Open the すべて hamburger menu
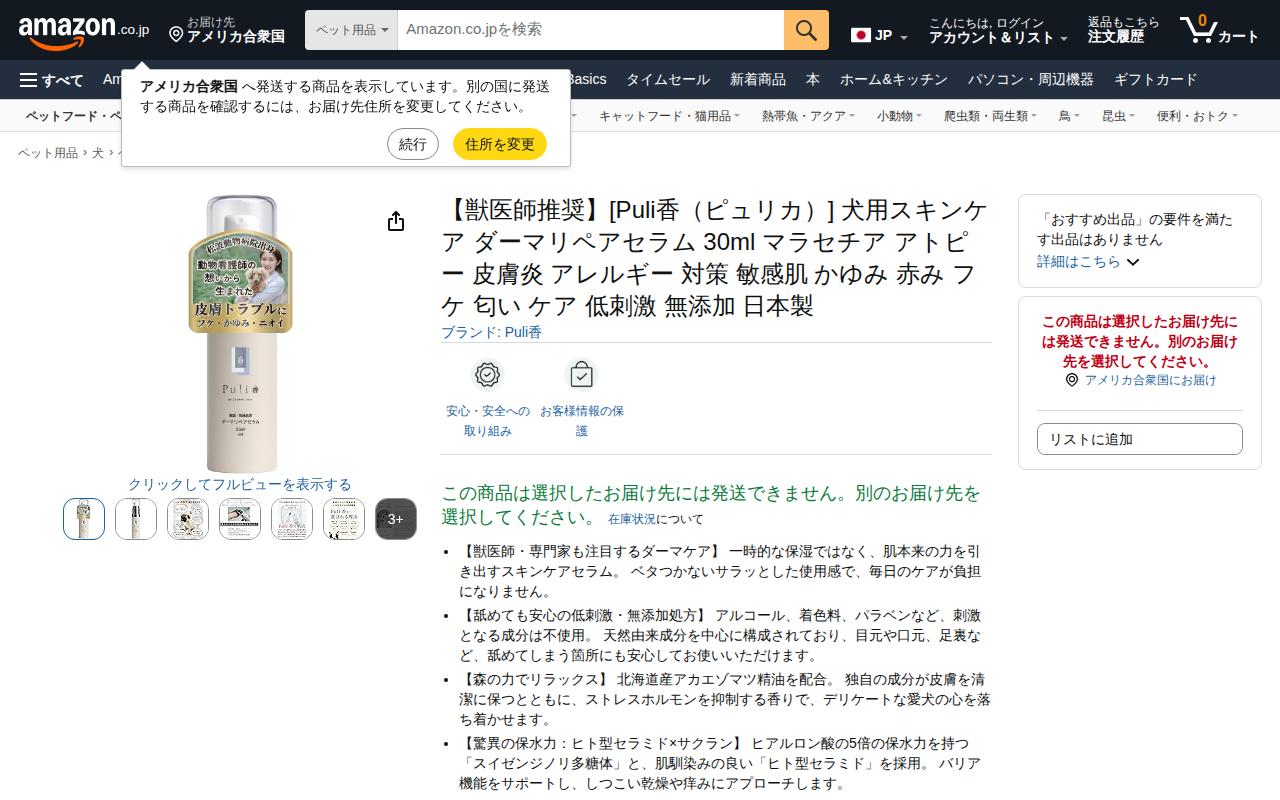This screenshot has width=1280, height=800. pyautogui.click(x=52, y=80)
